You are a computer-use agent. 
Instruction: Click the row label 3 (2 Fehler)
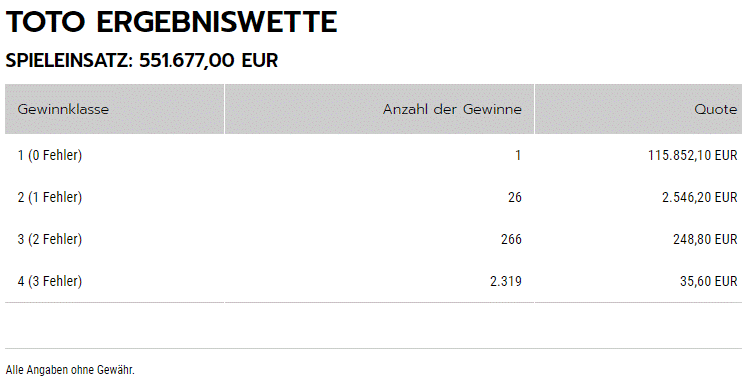[50, 239]
